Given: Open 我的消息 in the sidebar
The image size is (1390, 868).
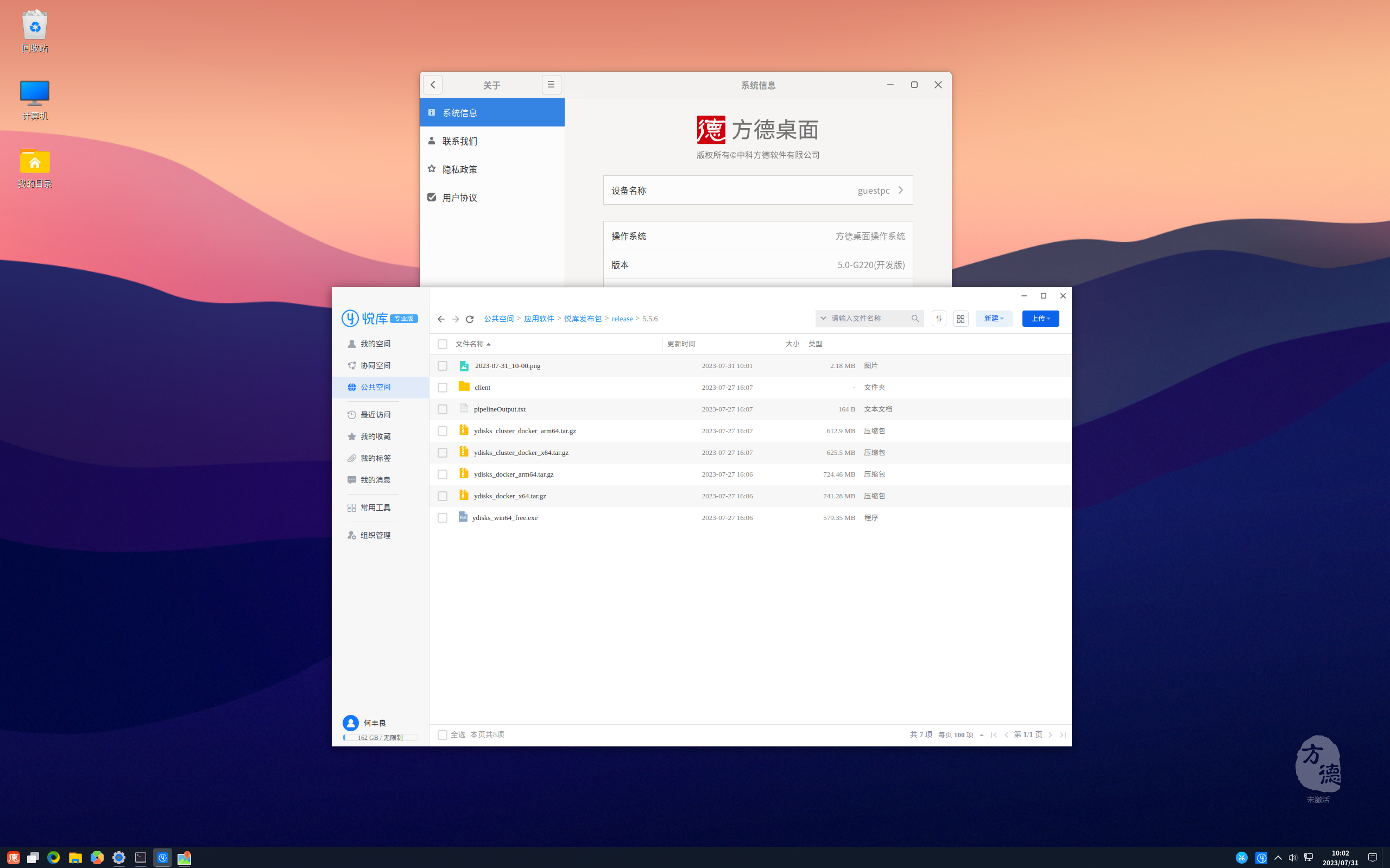Looking at the screenshot, I should (x=380, y=480).
